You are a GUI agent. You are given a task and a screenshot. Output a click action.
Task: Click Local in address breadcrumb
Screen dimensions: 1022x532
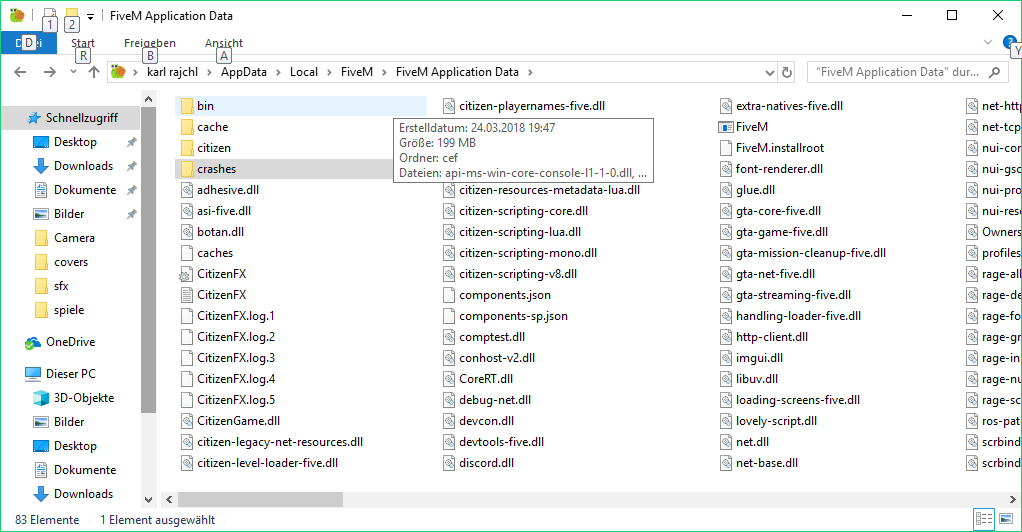(x=304, y=72)
